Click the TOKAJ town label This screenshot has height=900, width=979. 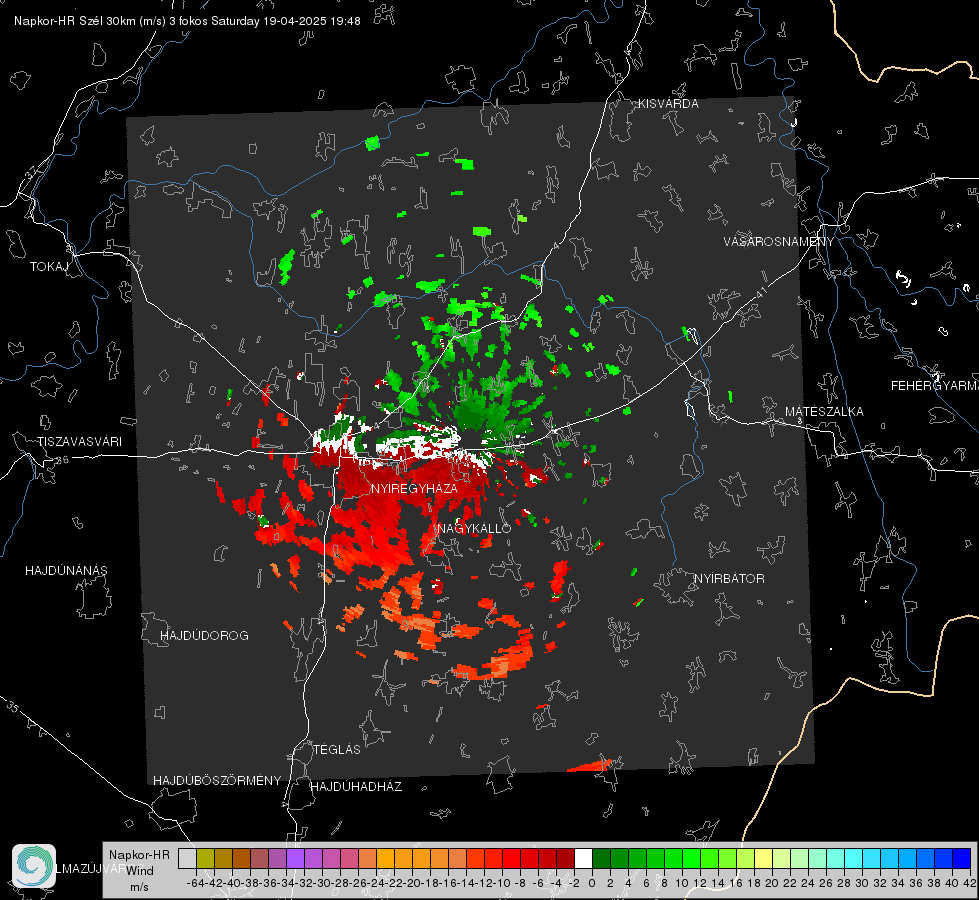pos(49,267)
